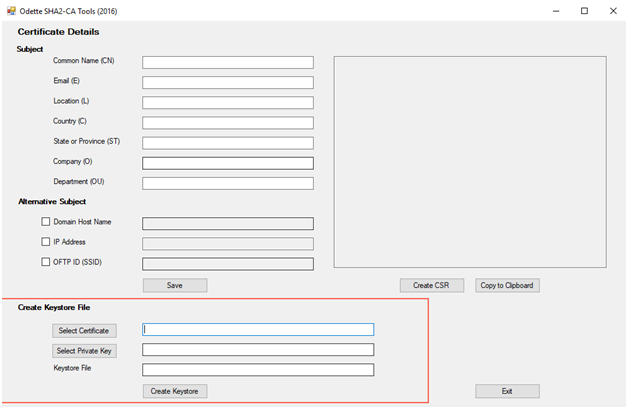The width and height of the screenshot is (628, 409).
Task: Tick the IP Address checkbox
Action: tap(46, 242)
